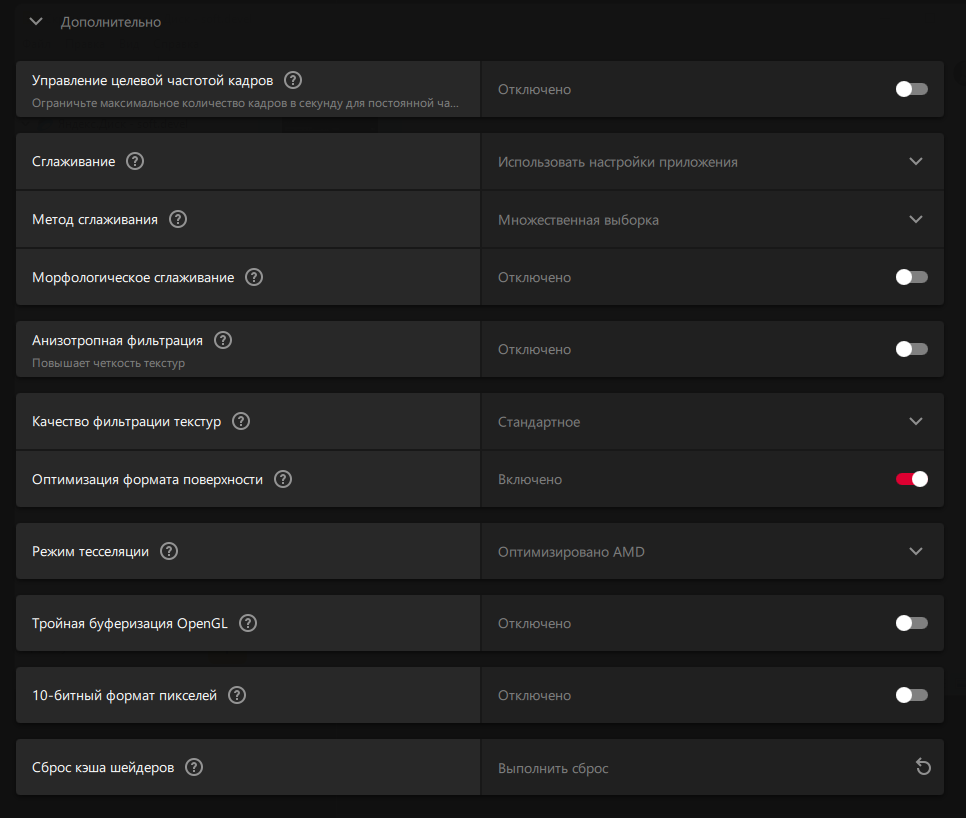Show help for Режим тесселяции
The image size is (966, 818).
tap(169, 551)
